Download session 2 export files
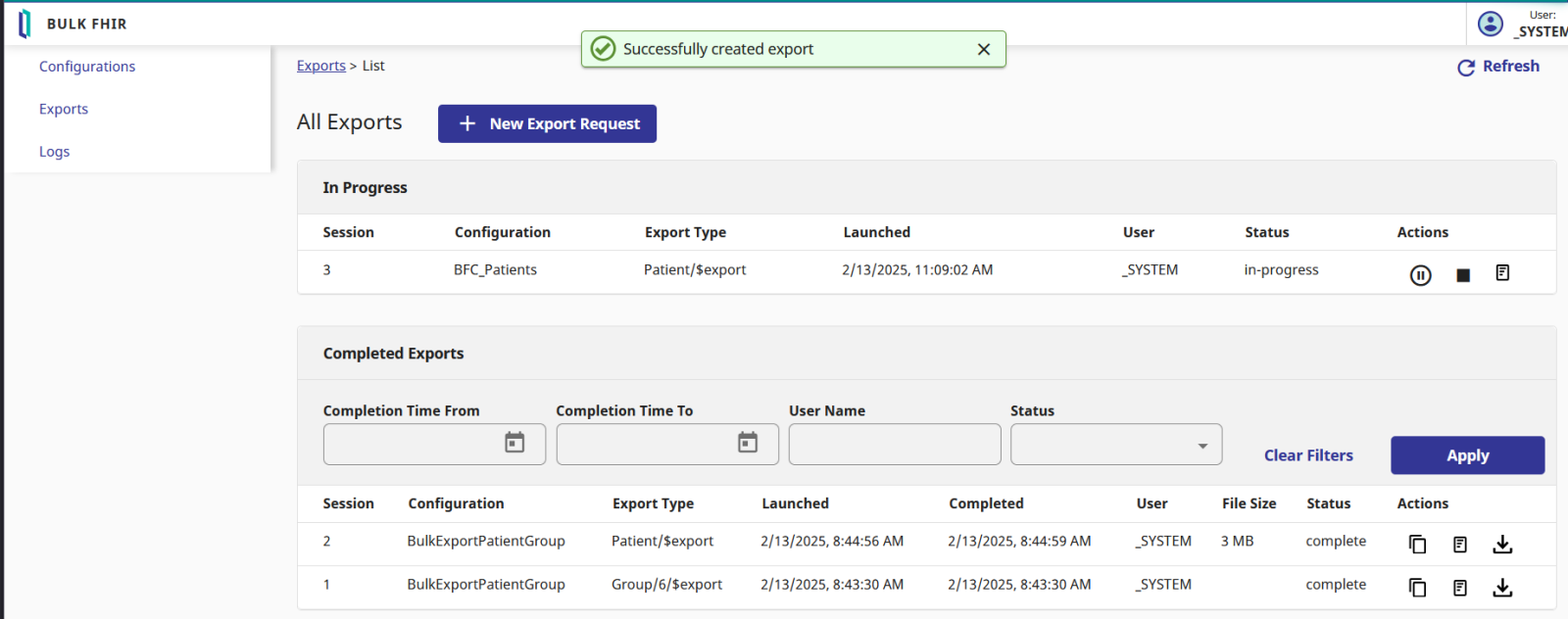Viewport: 1568px width, 619px height. [x=1502, y=545]
